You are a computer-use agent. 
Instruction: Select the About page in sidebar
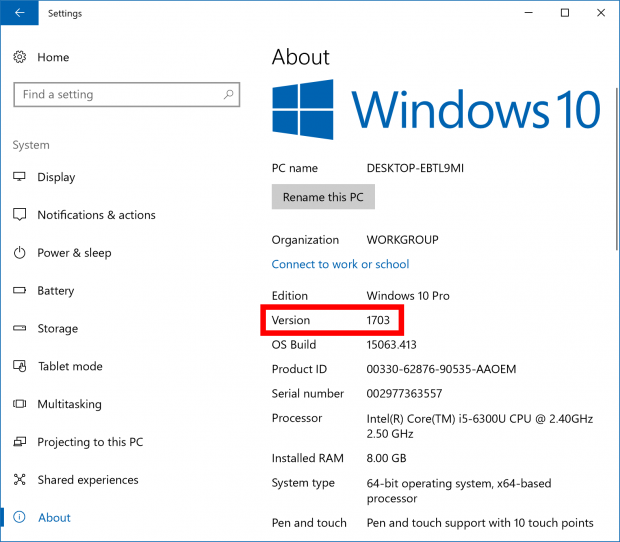point(54,518)
